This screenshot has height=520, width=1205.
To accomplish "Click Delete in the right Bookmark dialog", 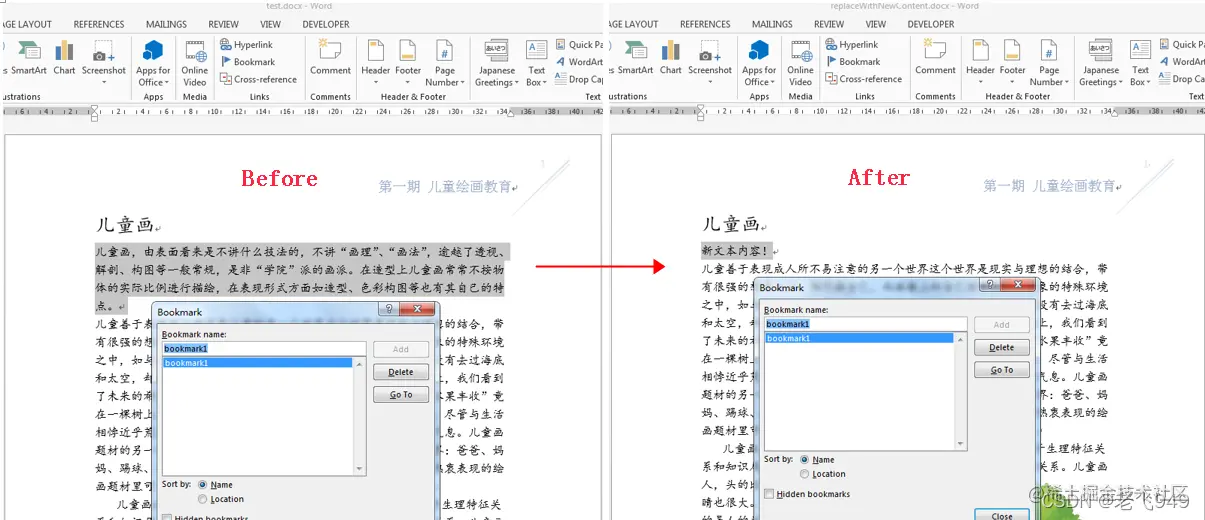I will tap(1001, 347).
